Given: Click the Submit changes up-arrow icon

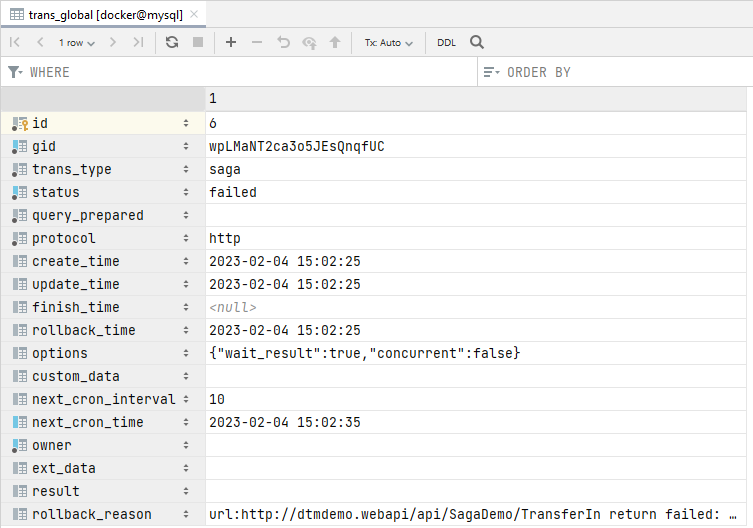Looking at the screenshot, I should click(x=335, y=42).
